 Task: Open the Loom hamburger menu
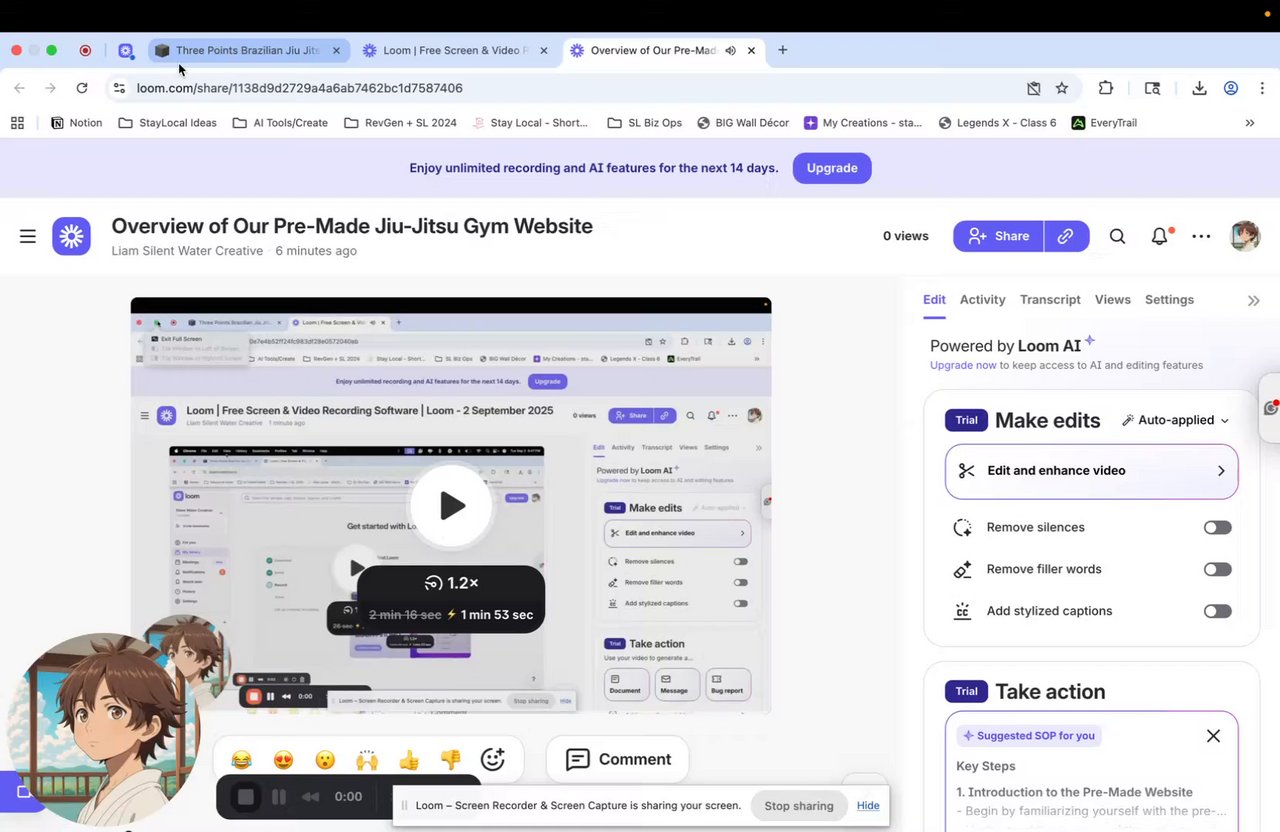28,236
